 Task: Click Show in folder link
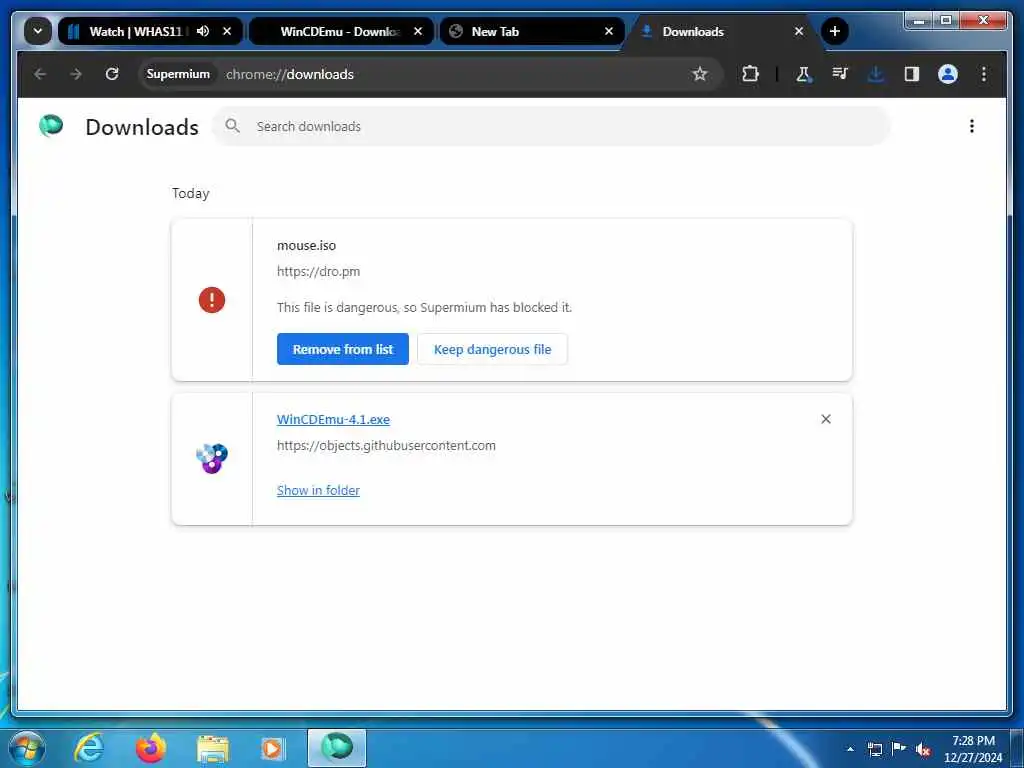point(318,490)
